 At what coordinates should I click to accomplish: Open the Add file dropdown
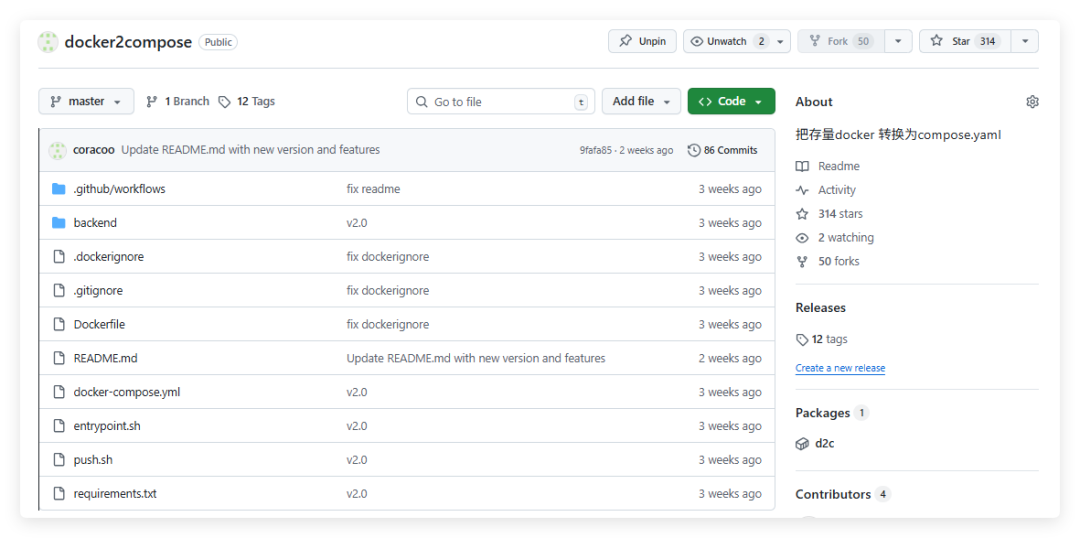(641, 101)
